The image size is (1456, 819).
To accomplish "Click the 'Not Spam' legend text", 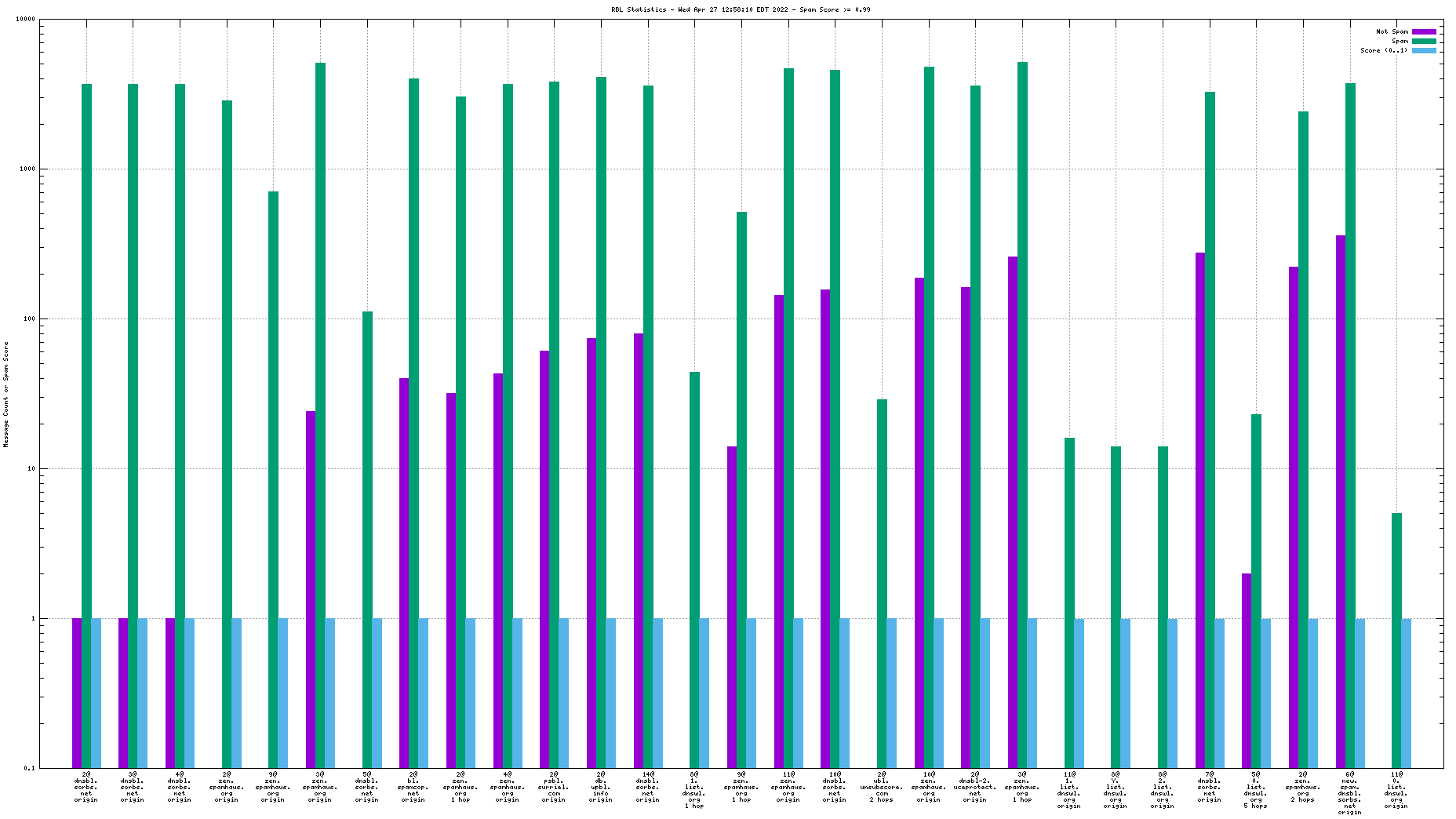I will 1392,31.
